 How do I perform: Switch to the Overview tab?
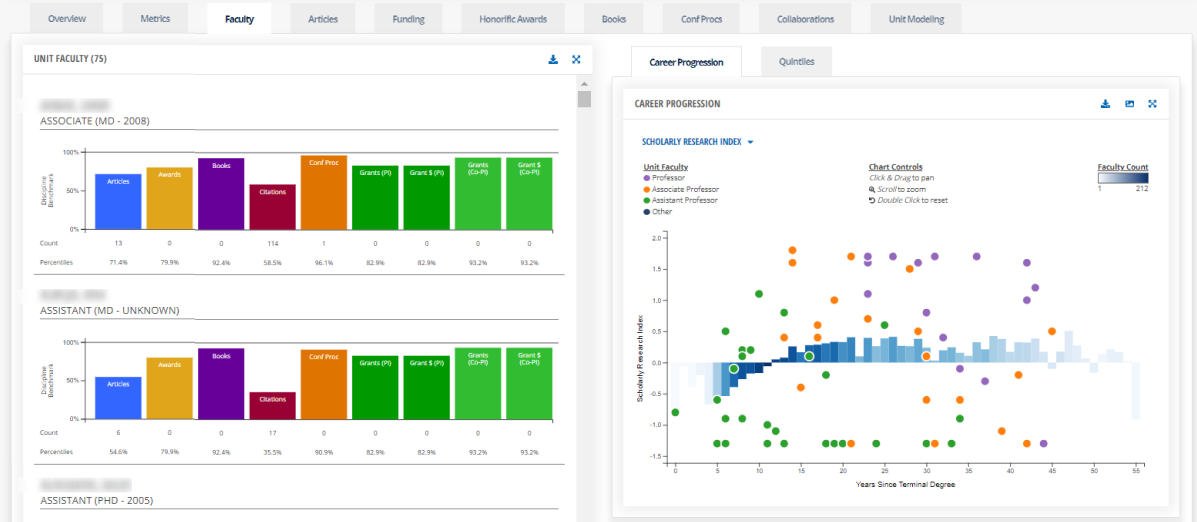click(x=66, y=18)
